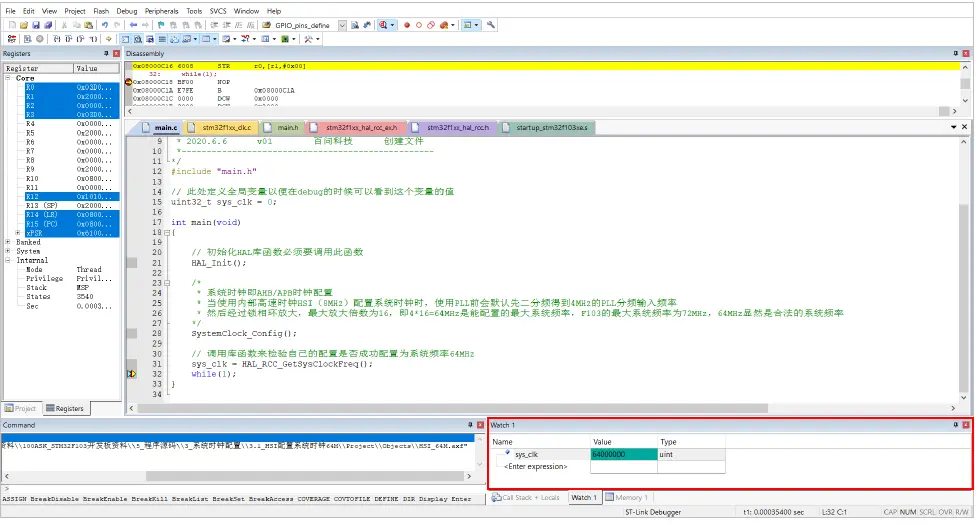
Task: Collapse the Core register tree
Action: click(8, 78)
